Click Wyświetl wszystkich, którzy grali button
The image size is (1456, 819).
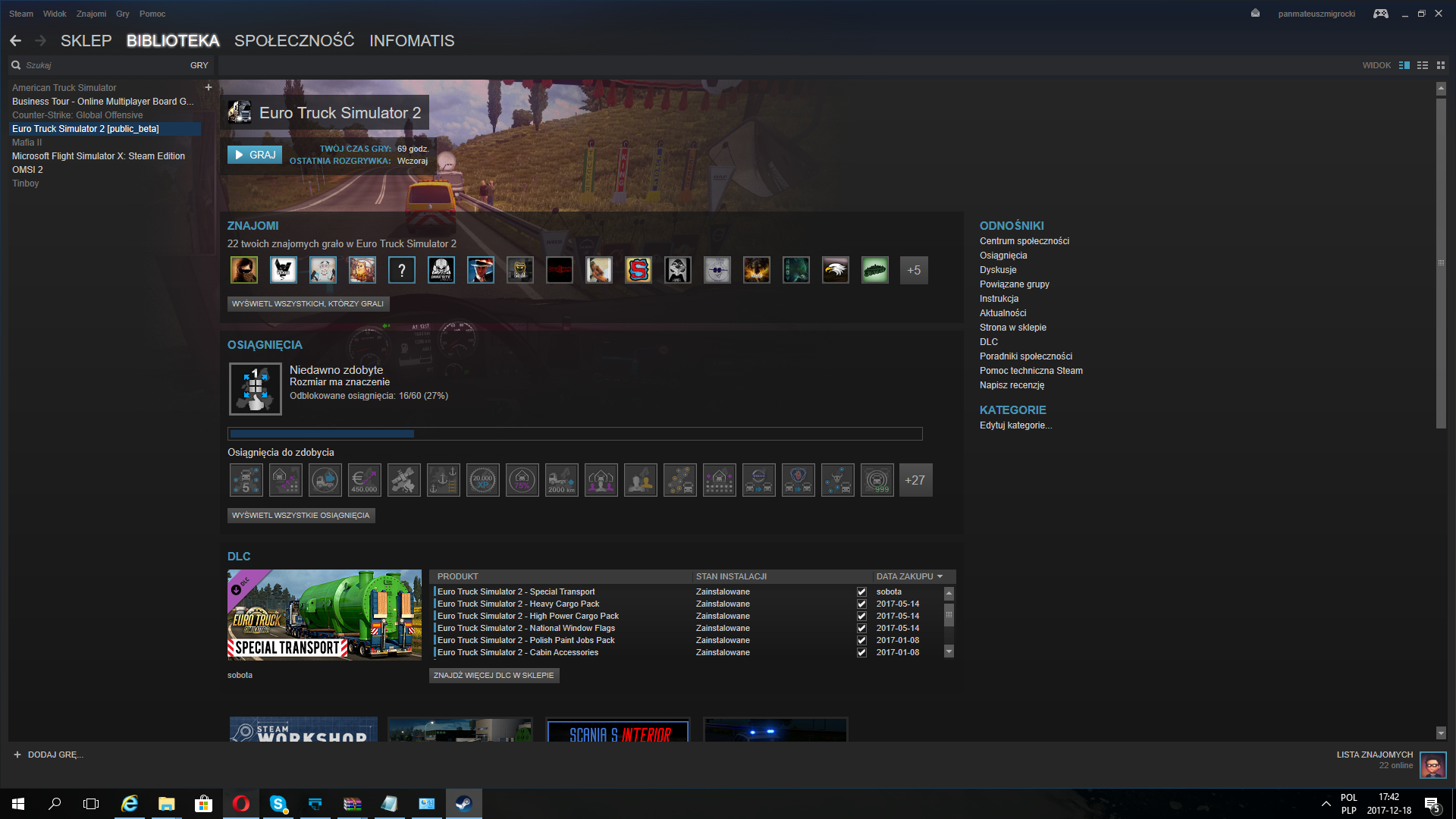308,303
